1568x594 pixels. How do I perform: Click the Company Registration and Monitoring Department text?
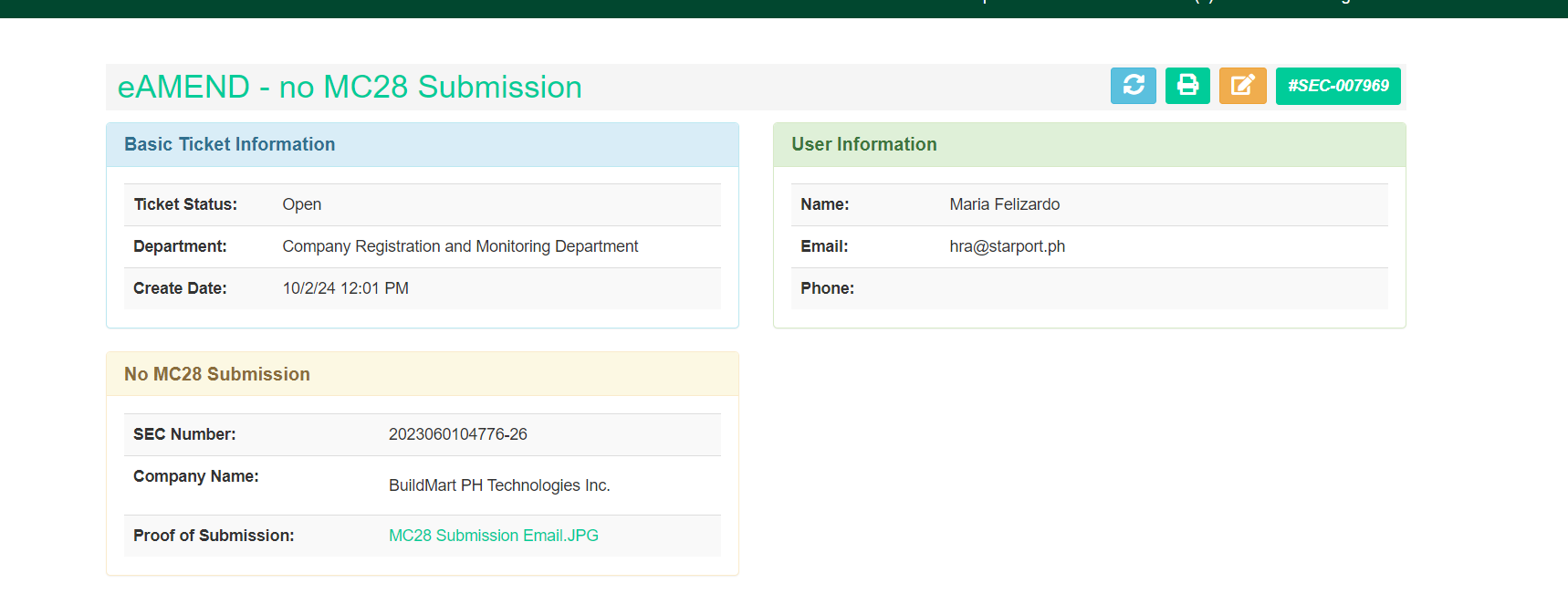(460, 246)
